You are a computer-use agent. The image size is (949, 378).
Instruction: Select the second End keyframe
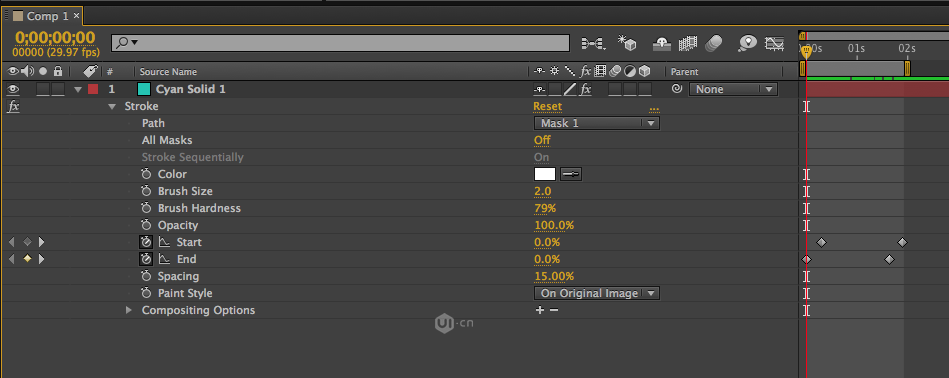click(x=889, y=259)
